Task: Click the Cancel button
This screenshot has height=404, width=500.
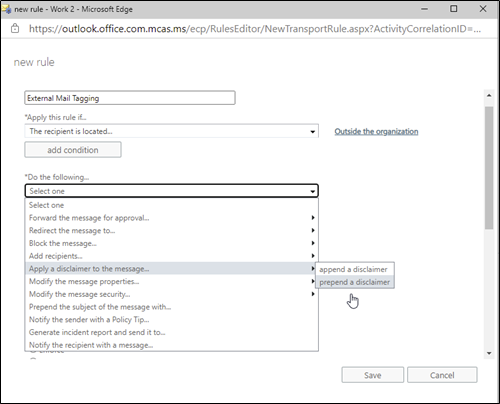Action: 442,375
